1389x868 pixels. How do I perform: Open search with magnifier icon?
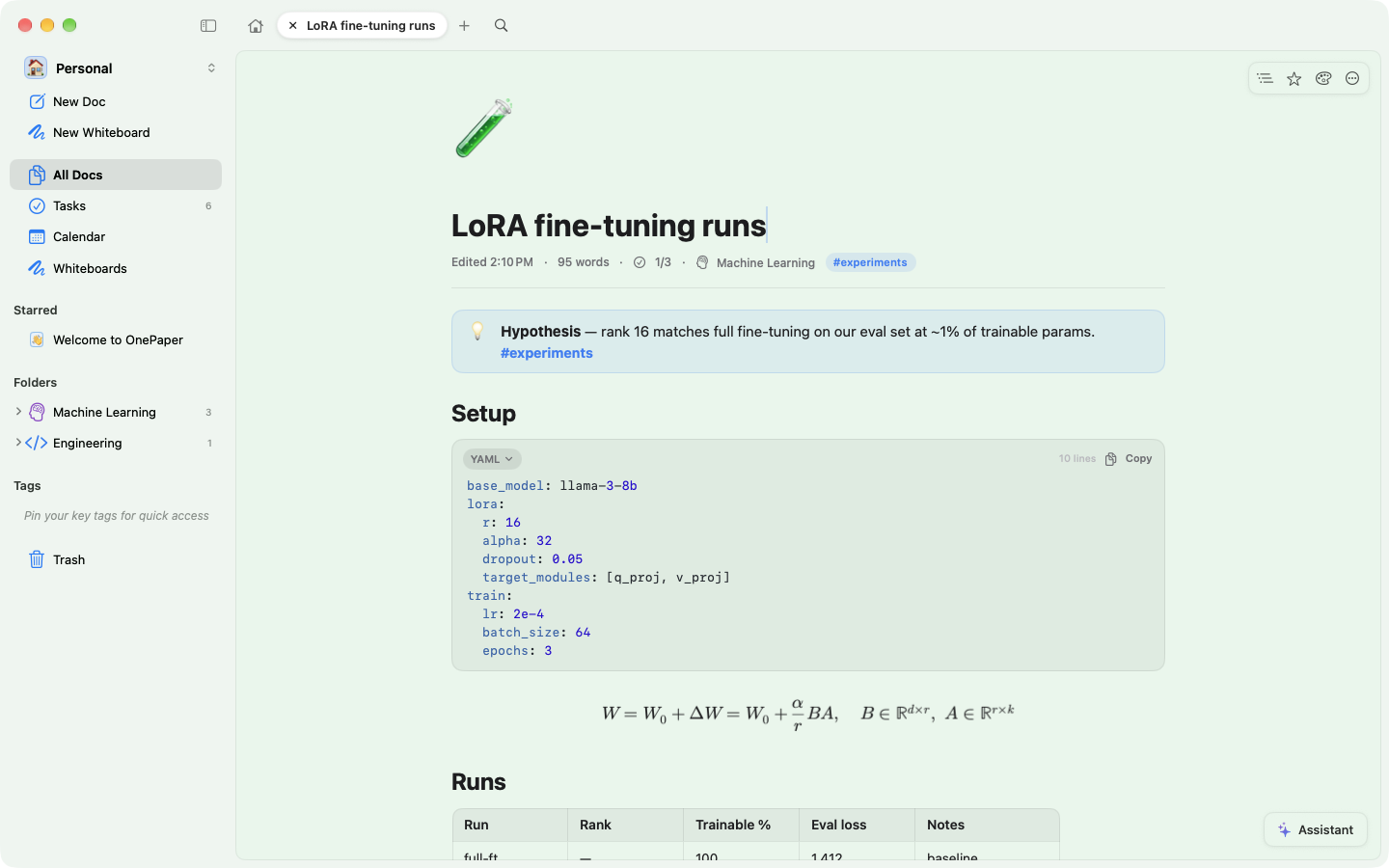click(501, 26)
